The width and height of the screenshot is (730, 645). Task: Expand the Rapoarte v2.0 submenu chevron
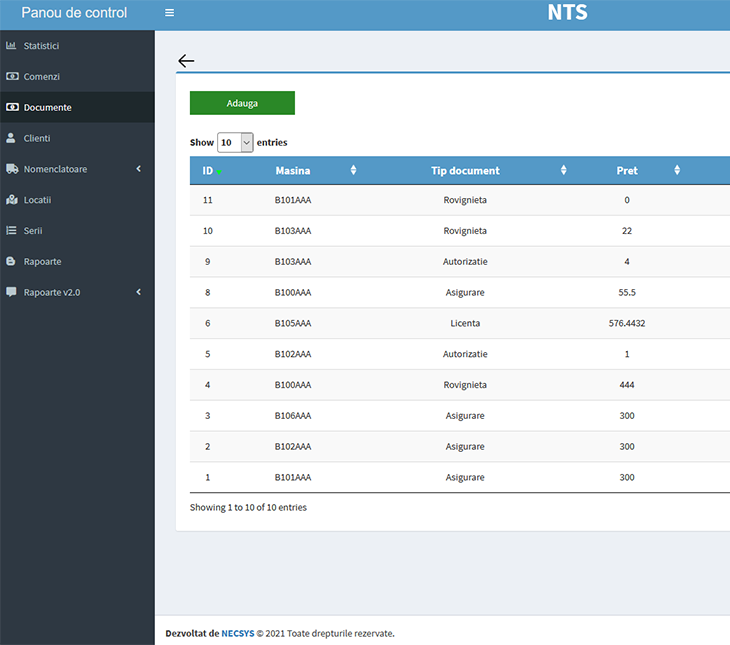[x=138, y=293]
